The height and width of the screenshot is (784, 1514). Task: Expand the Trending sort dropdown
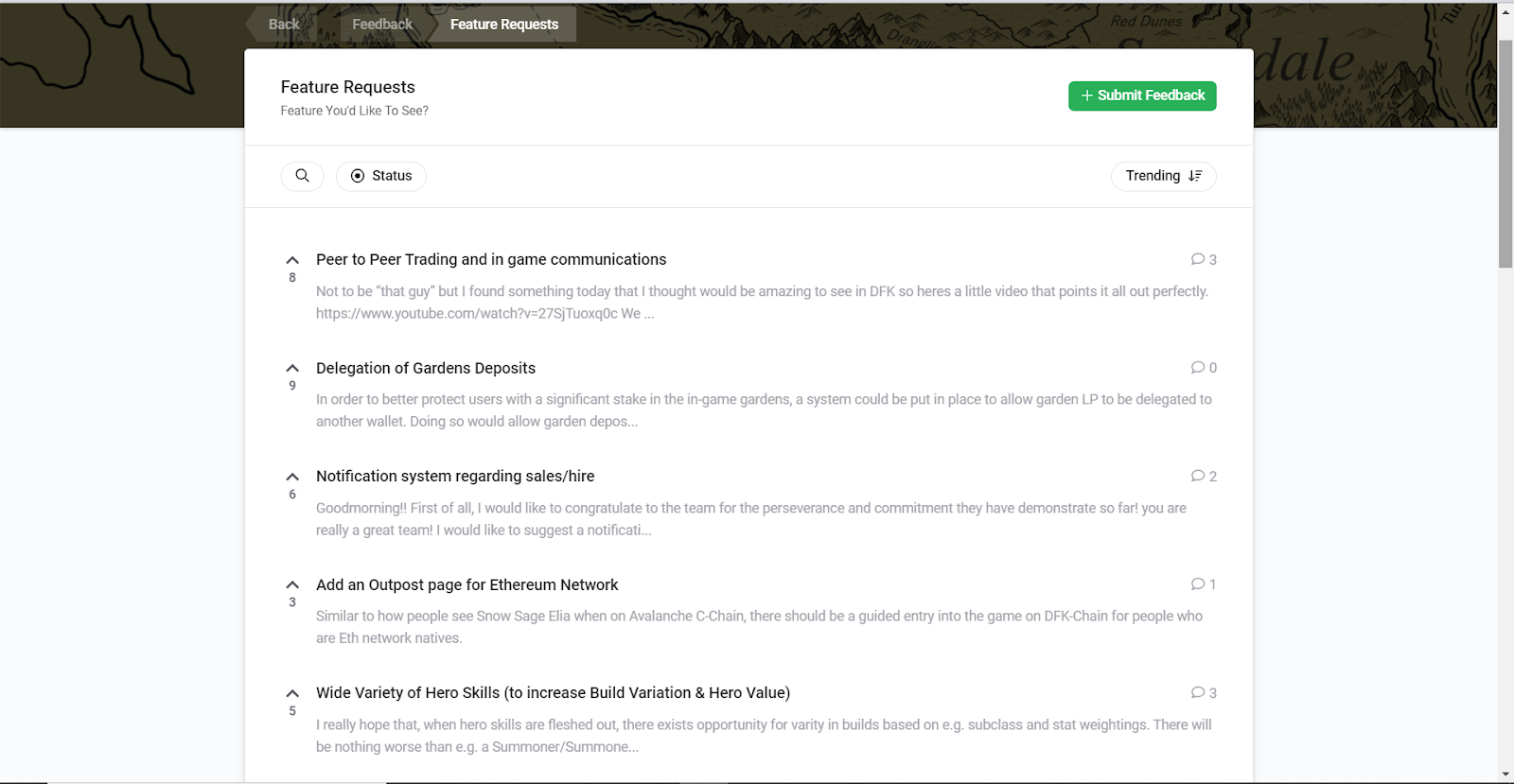(x=1163, y=176)
